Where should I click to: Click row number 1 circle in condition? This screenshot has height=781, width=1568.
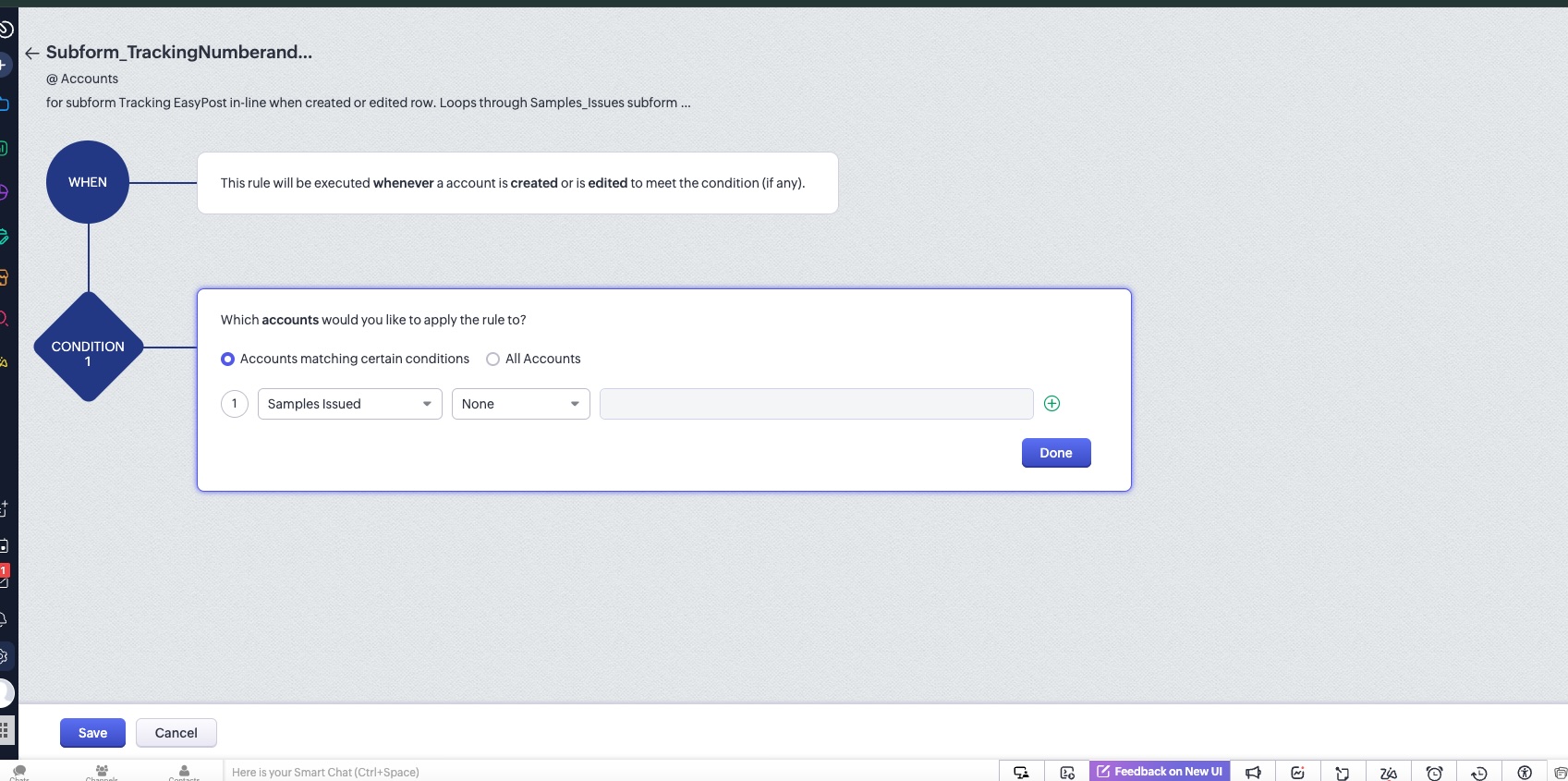tap(235, 404)
